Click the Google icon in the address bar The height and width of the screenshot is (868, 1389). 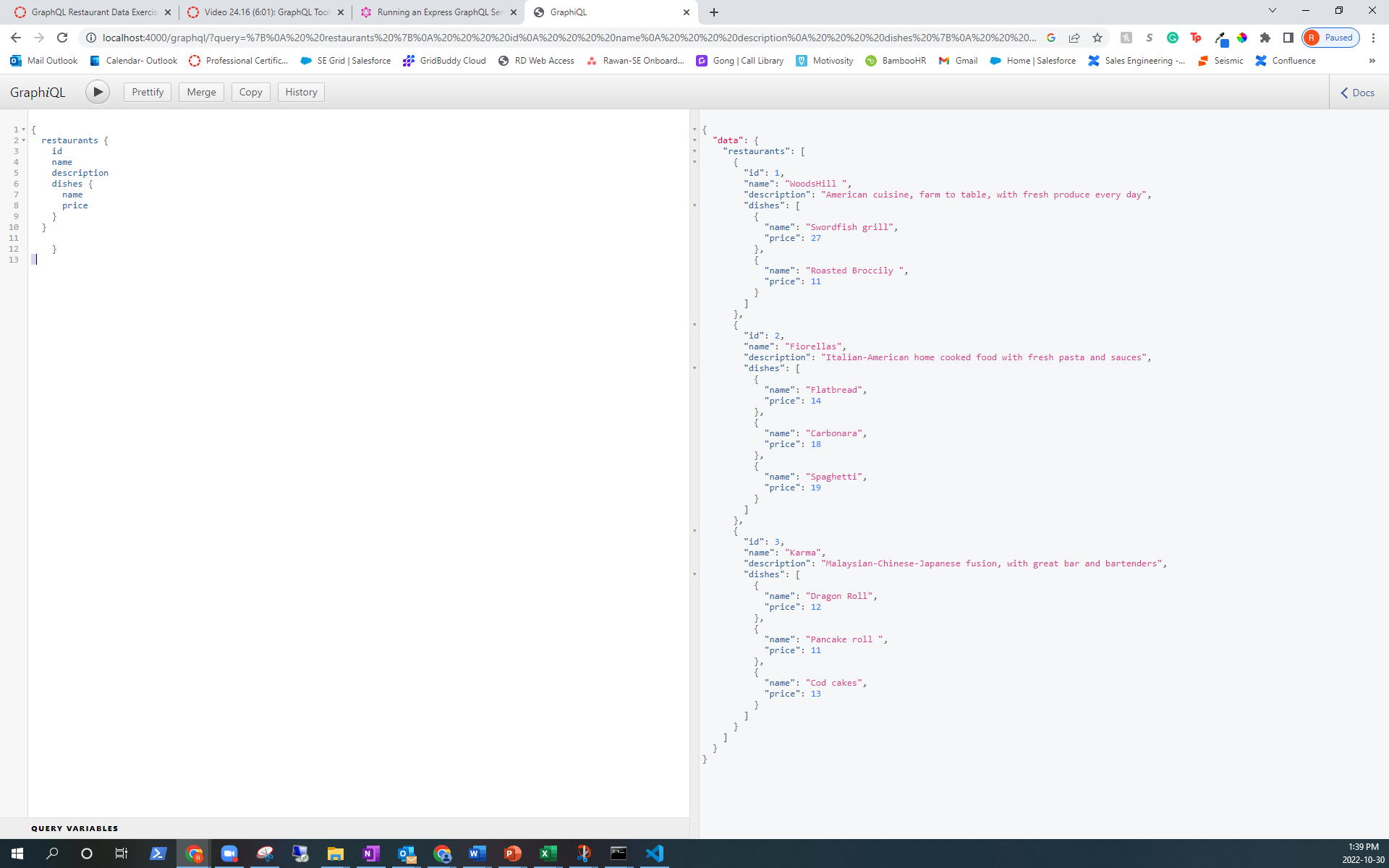(x=1051, y=38)
